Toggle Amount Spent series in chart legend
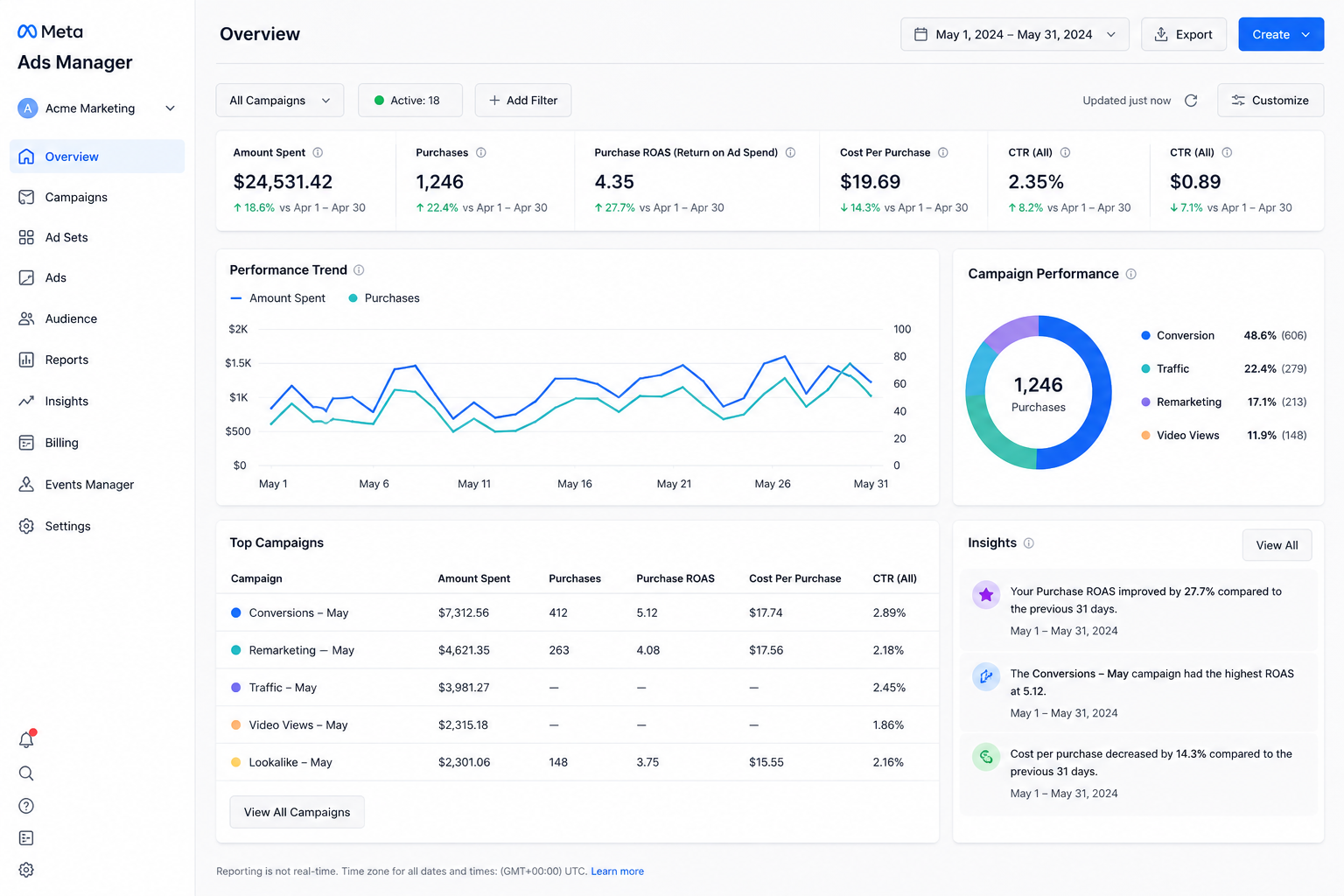Viewport: 1344px width, 896px height. coord(277,298)
